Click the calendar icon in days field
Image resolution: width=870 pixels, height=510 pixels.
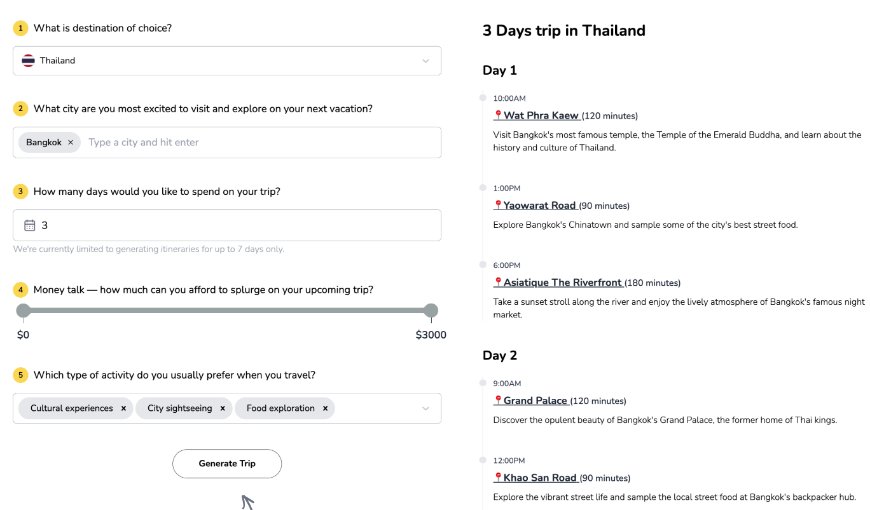tap(29, 225)
